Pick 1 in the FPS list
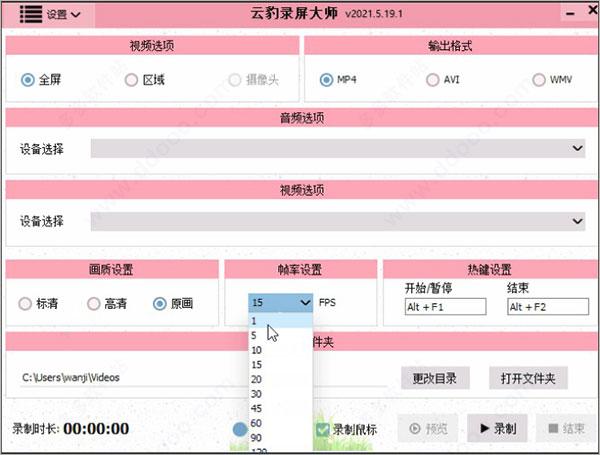Screen dimensions: 600x455 280,321
